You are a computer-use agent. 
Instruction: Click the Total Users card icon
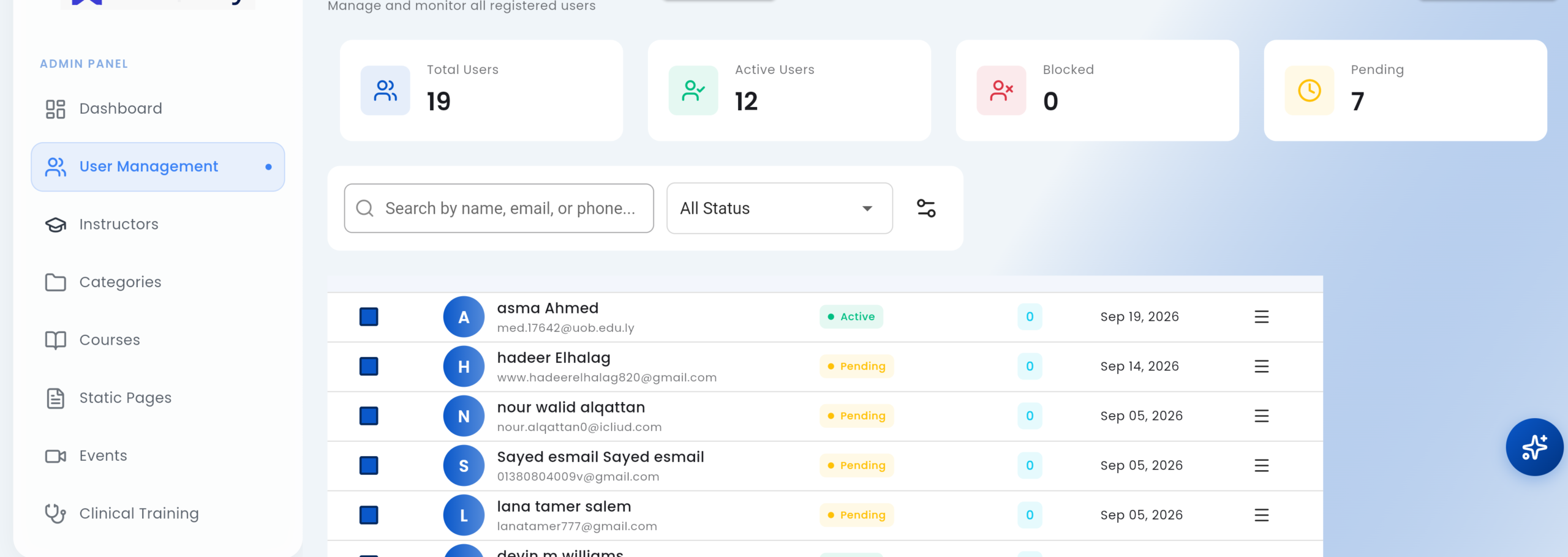385,91
